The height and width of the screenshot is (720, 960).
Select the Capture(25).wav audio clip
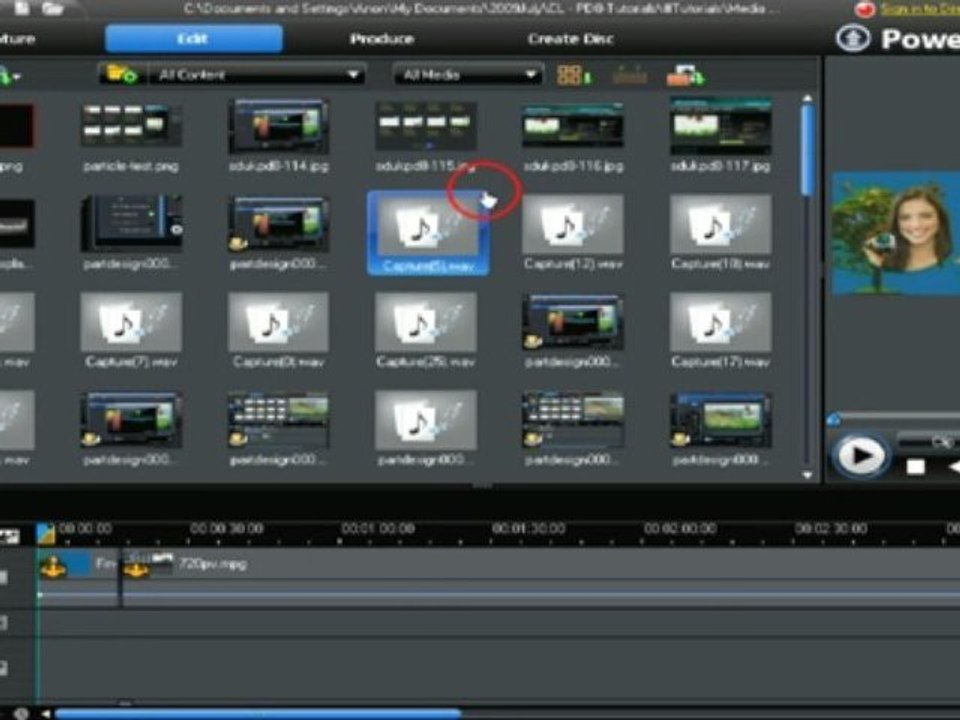(x=426, y=322)
